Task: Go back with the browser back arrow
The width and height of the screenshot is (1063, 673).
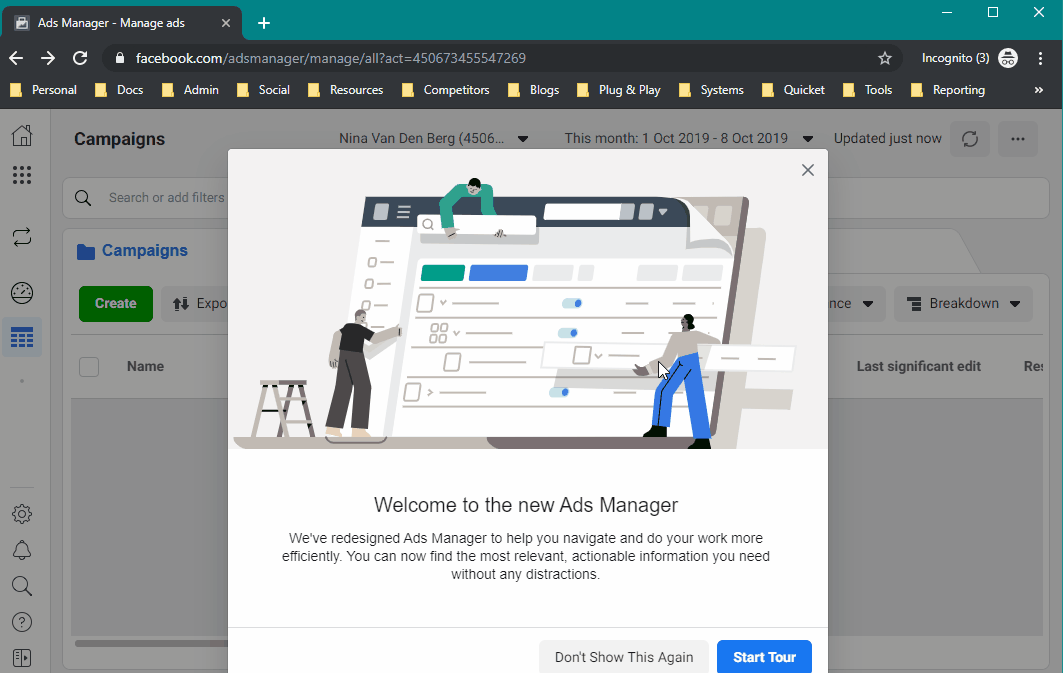Action: coord(16,58)
